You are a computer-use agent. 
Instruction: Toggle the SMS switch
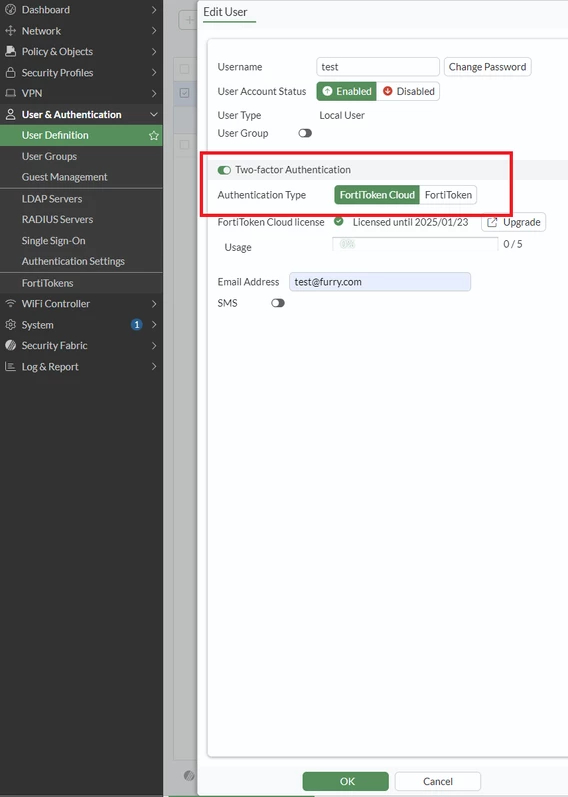coord(278,303)
